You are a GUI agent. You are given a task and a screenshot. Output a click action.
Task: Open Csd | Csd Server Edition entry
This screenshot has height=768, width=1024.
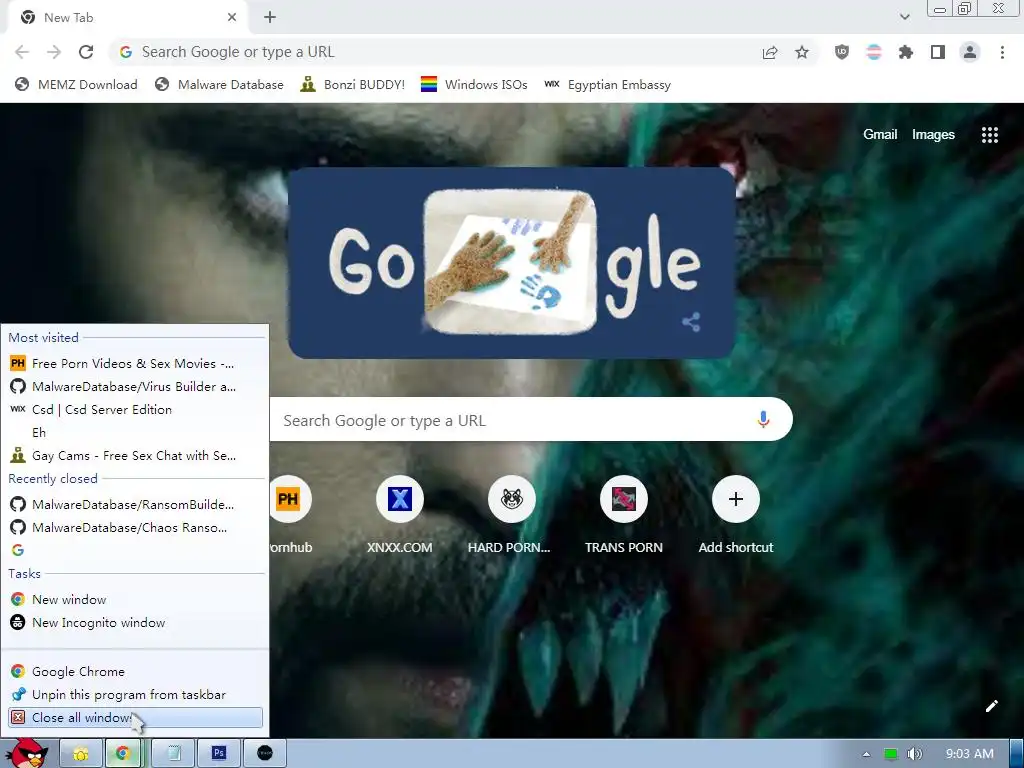tap(135, 409)
